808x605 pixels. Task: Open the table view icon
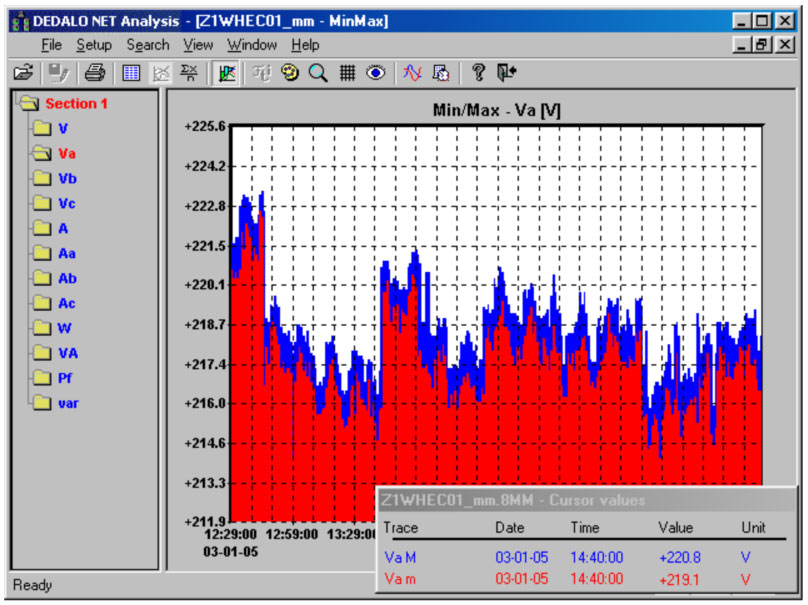(x=131, y=73)
